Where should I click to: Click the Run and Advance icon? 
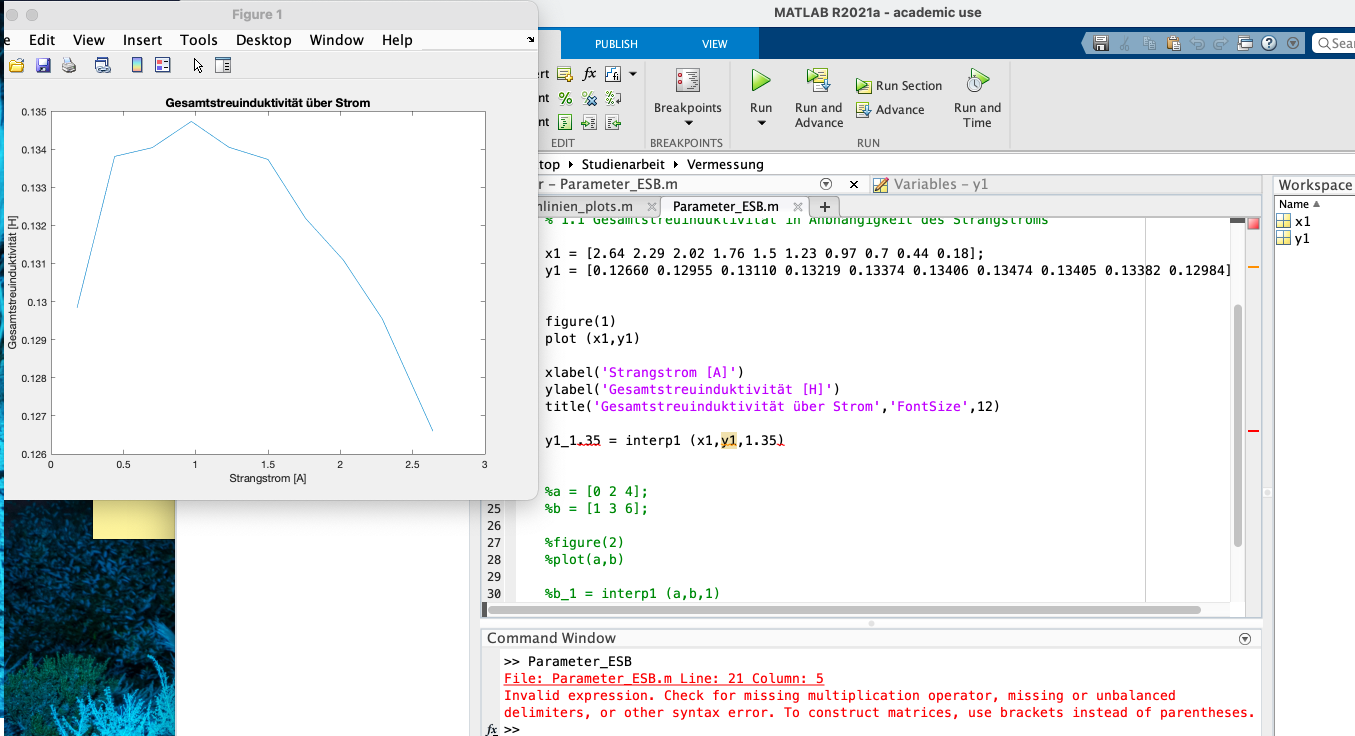coord(818,81)
